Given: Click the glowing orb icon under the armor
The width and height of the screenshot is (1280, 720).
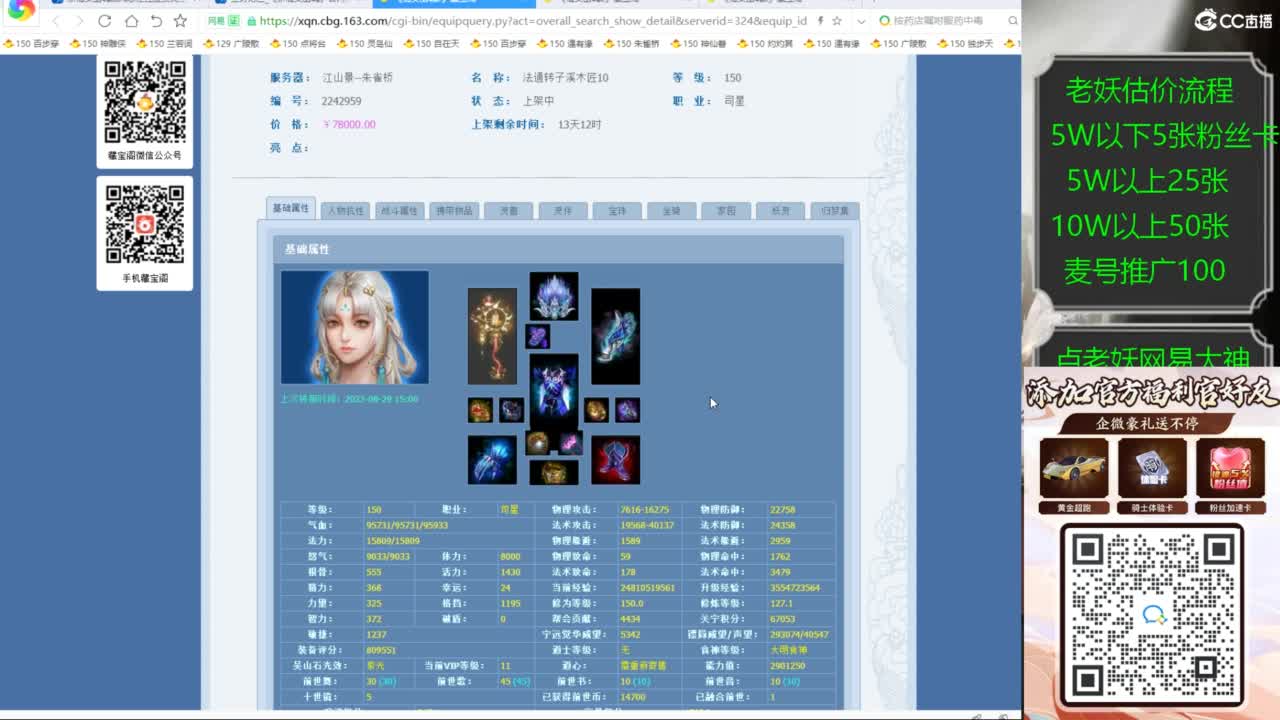Looking at the screenshot, I should (x=538, y=442).
